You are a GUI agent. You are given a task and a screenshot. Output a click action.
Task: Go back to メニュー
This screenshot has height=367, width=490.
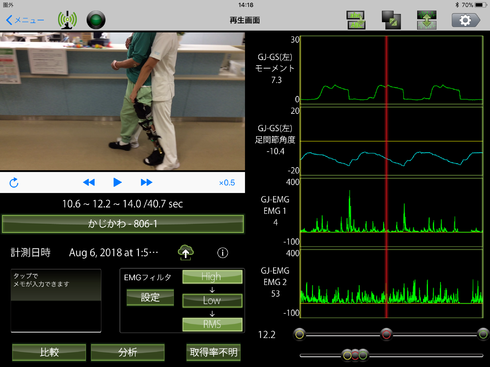pos(25,20)
